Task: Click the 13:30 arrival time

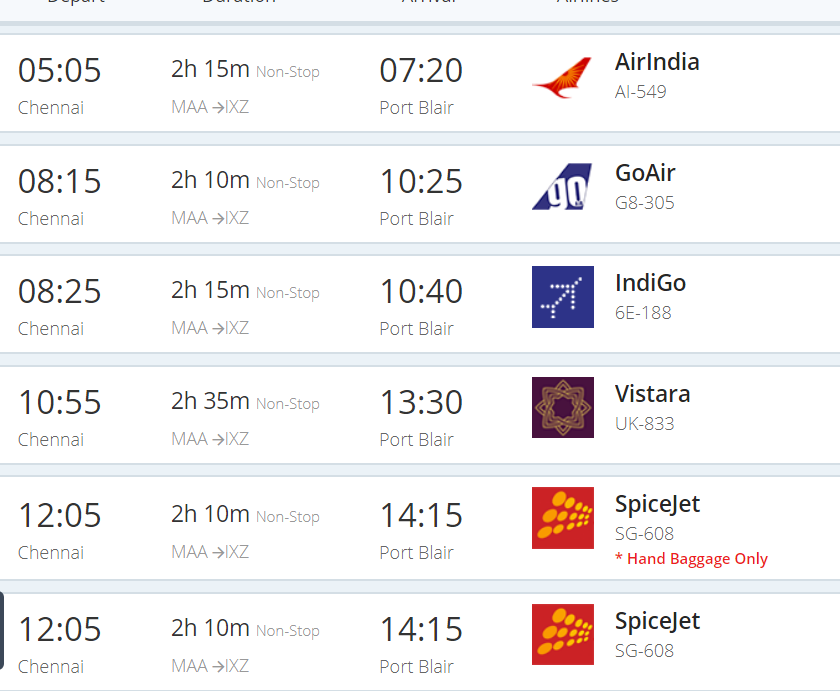Action: (x=421, y=403)
